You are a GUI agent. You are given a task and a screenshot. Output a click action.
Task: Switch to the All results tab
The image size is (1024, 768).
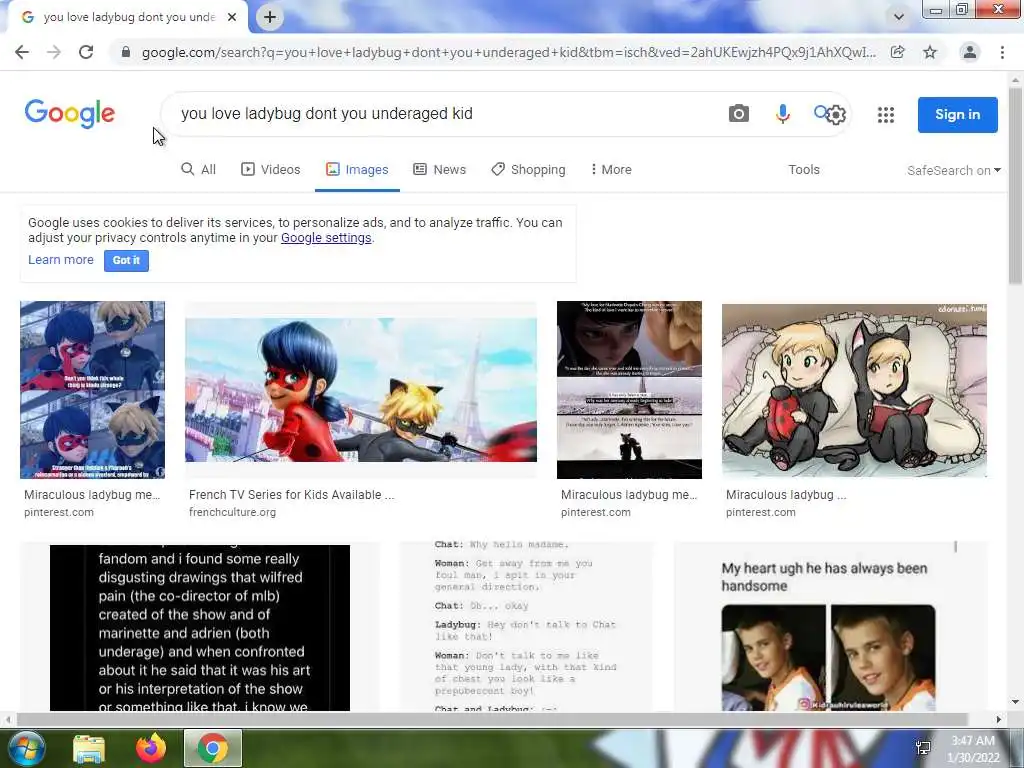(x=199, y=170)
